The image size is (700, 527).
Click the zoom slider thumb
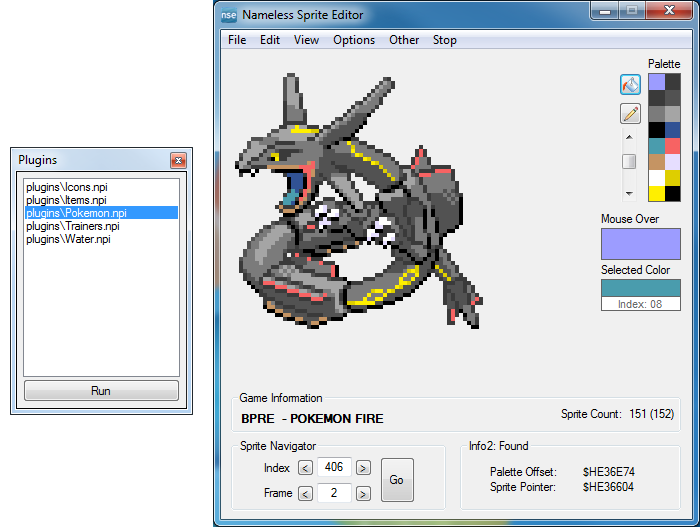pos(629,162)
